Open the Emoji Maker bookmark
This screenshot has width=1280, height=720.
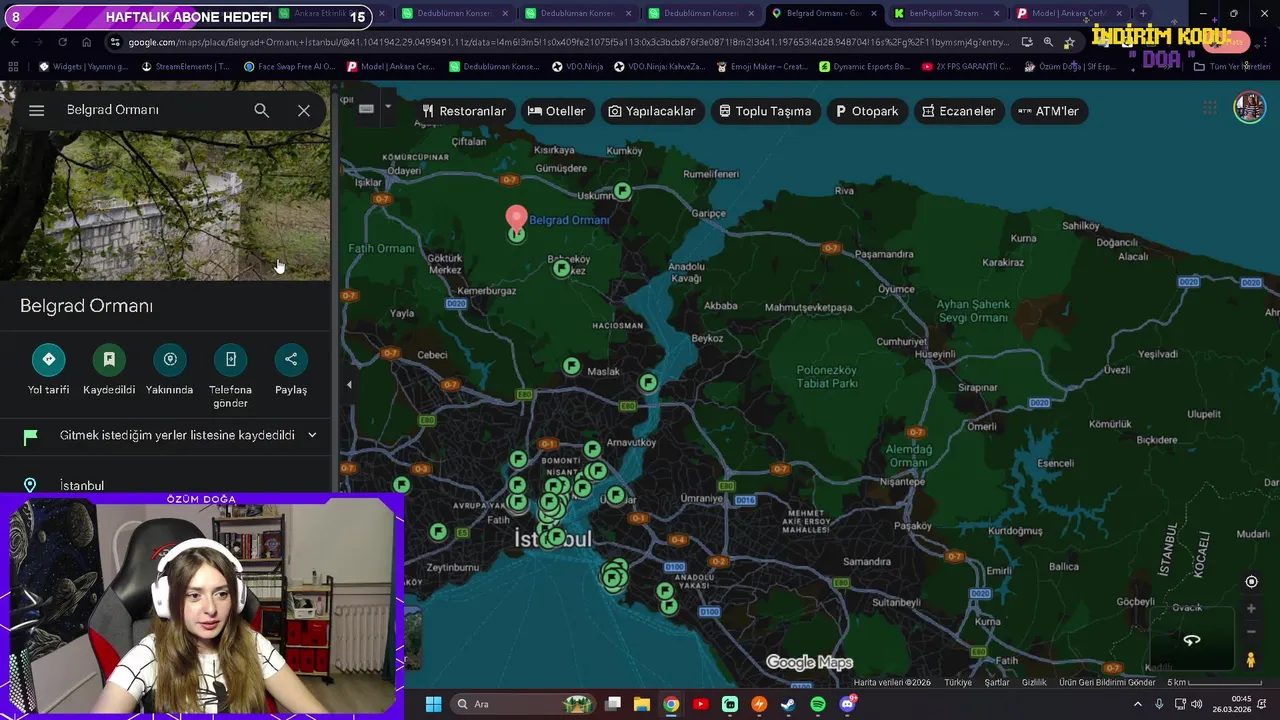point(763,67)
